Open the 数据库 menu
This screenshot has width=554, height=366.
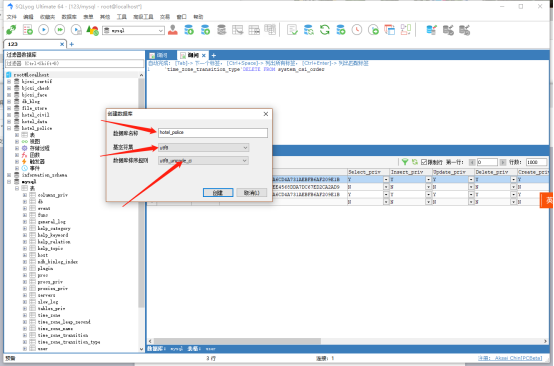[69, 17]
